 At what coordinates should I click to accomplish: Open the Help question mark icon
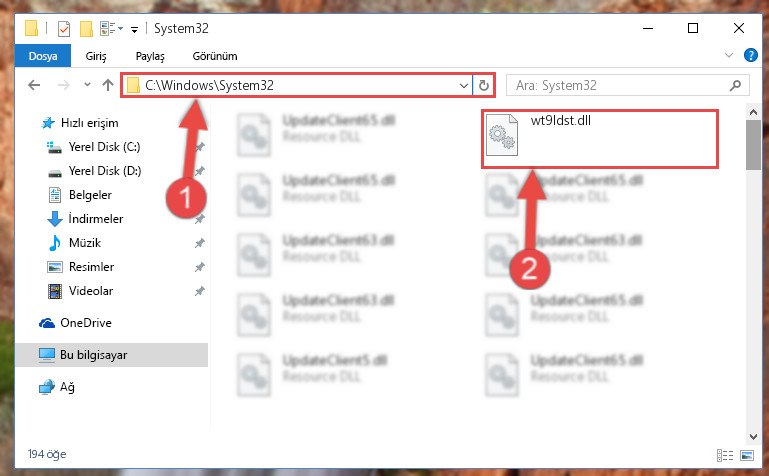[750, 55]
